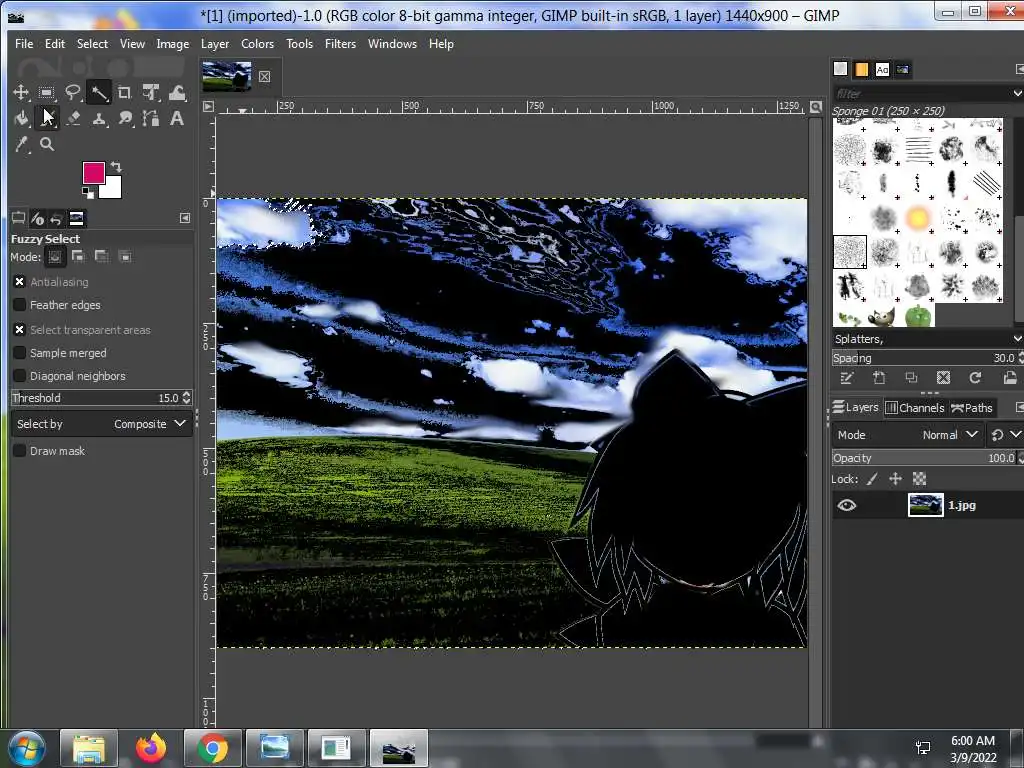Open the Select by Composite dropdown
The width and height of the screenshot is (1024, 768).
[102, 424]
